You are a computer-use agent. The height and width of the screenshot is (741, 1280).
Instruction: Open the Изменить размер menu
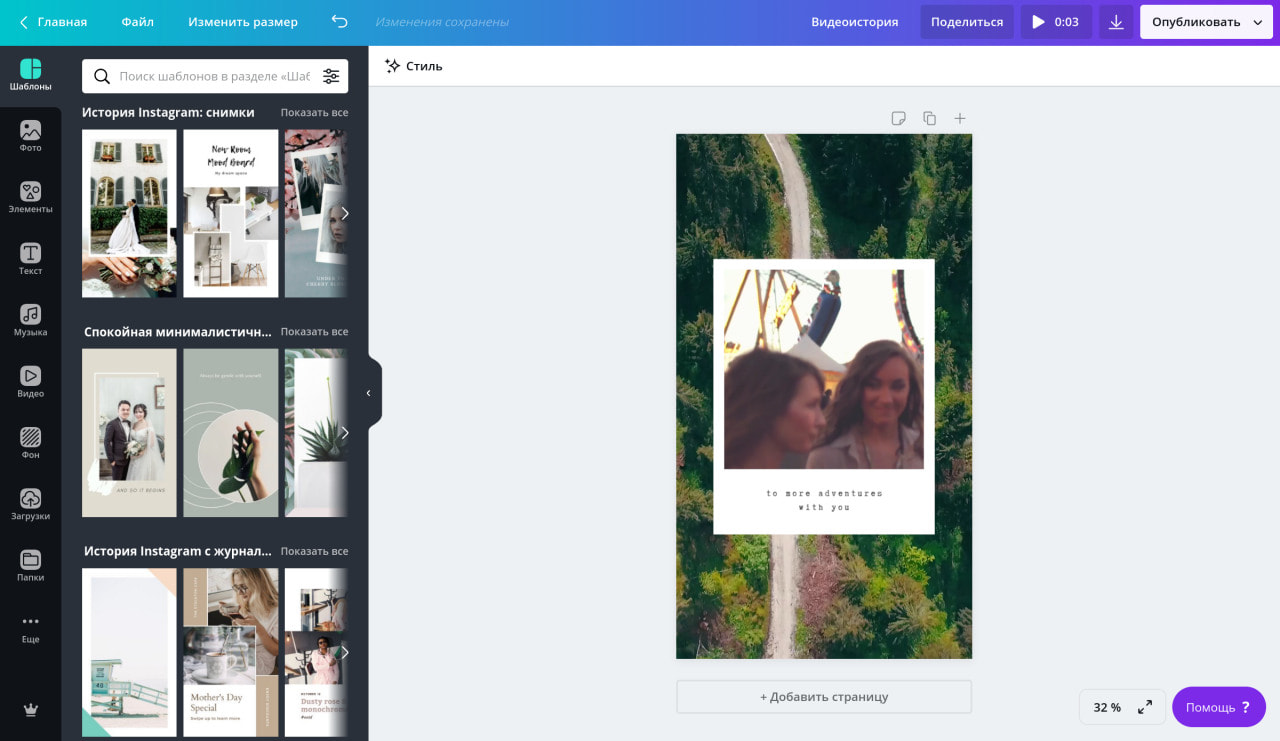pyautogui.click(x=242, y=22)
